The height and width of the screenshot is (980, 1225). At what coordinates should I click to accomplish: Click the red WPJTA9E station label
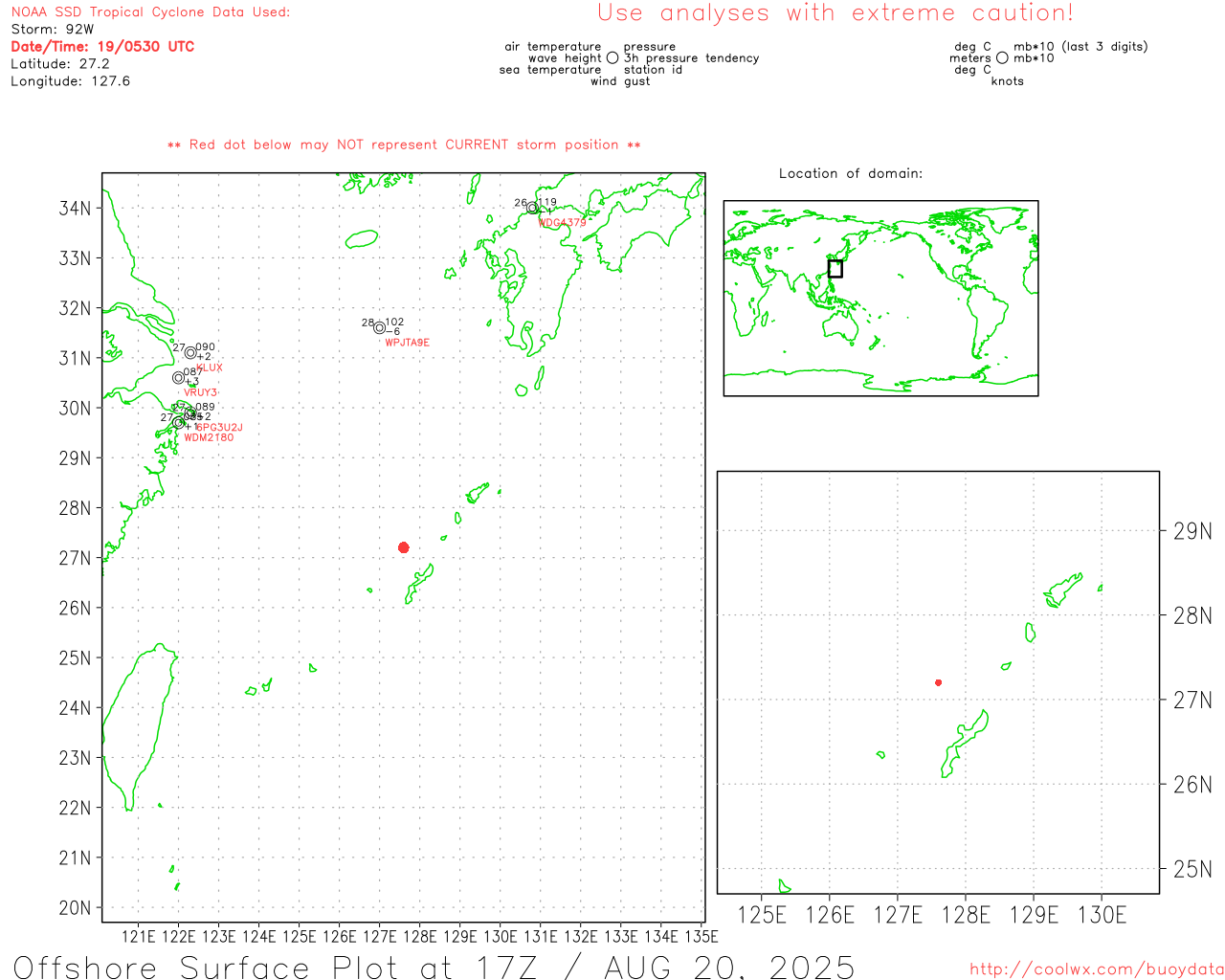click(408, 343)
